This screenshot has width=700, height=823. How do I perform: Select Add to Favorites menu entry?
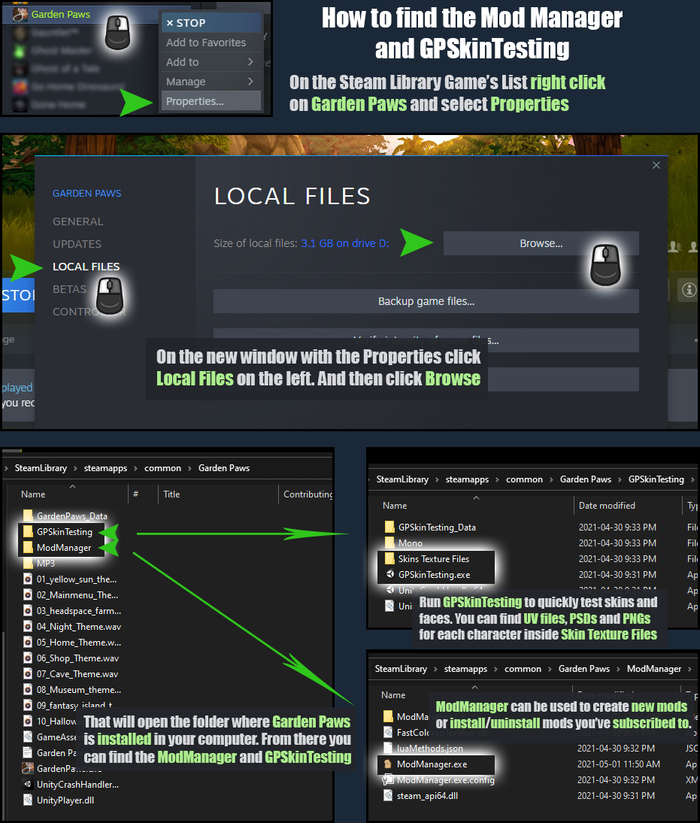click(210, 43)
